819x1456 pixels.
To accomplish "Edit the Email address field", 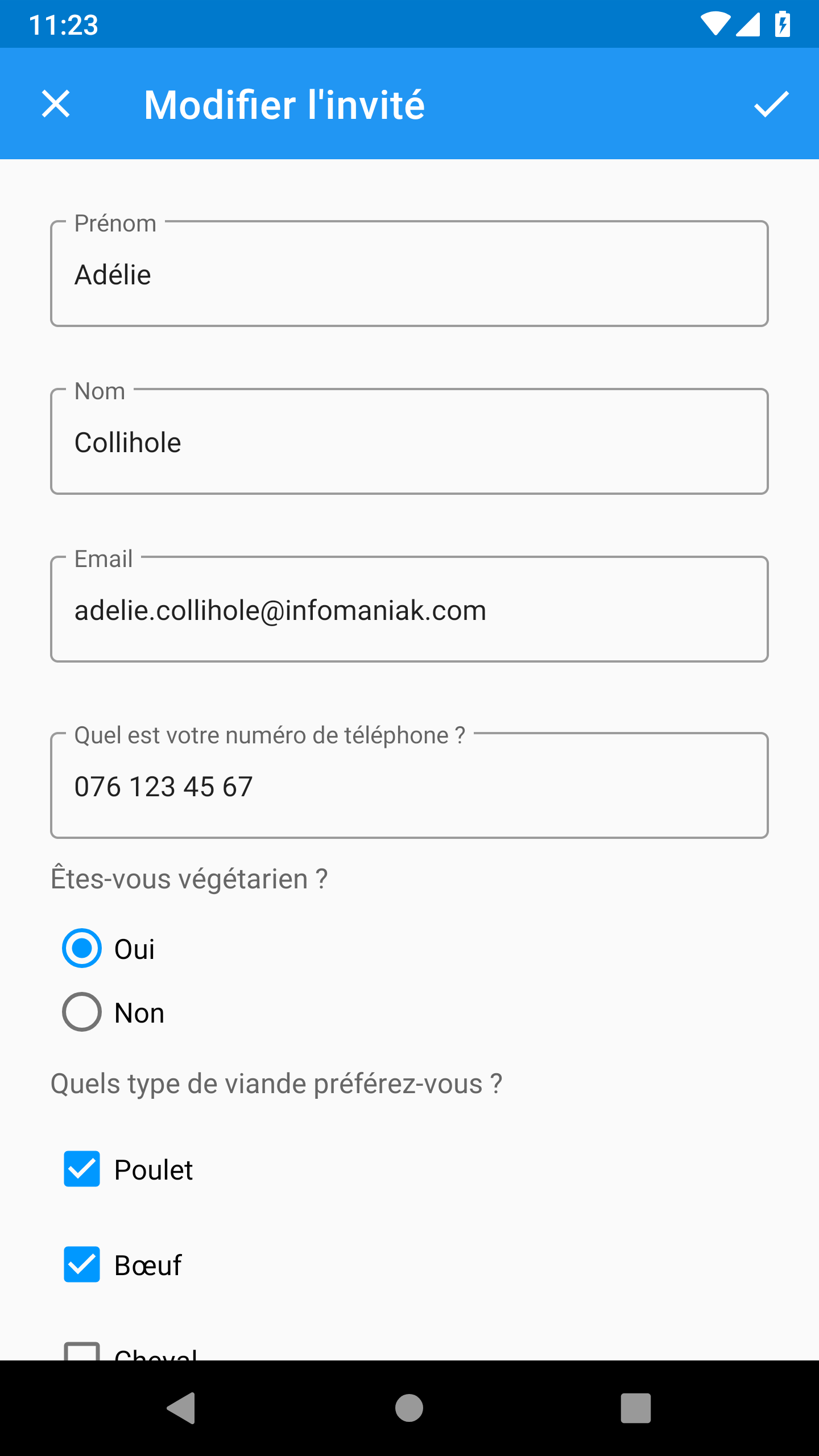I will click(409, 609).
